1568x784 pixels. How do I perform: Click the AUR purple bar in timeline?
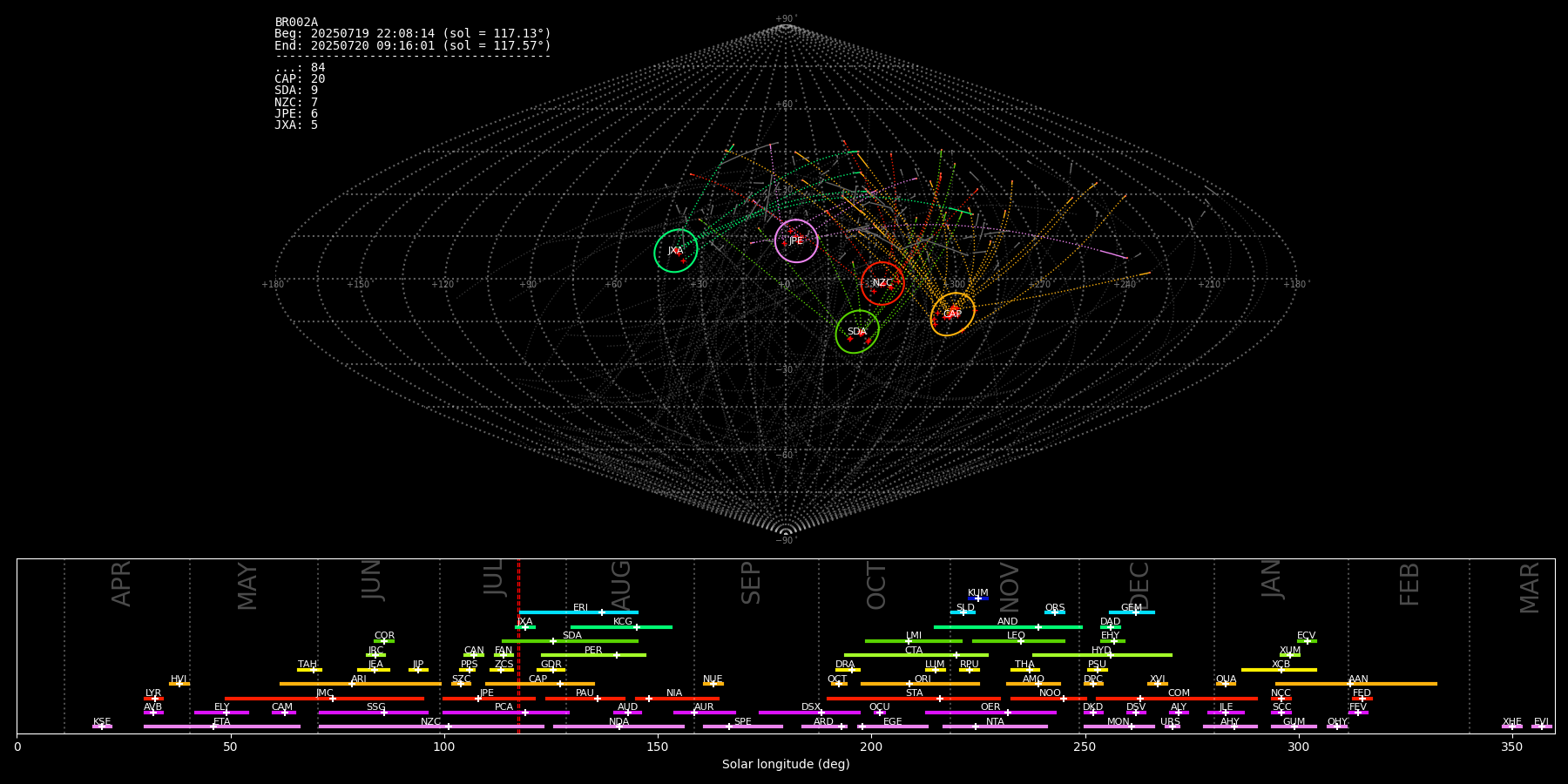pyautogui.click(x=704, y=713)
